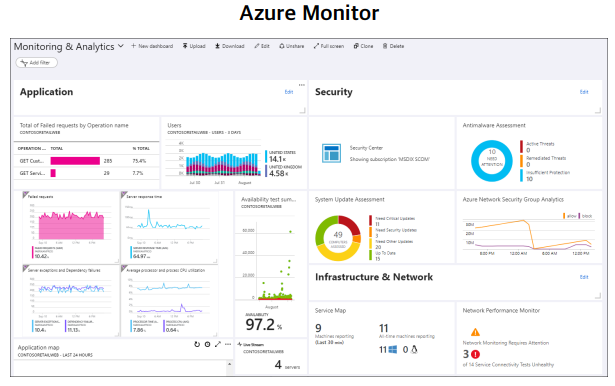This screenshot has width=615, height=386.
Task: Expand the Application map tile
Action: pyautogui.click(x=218, y=344)
